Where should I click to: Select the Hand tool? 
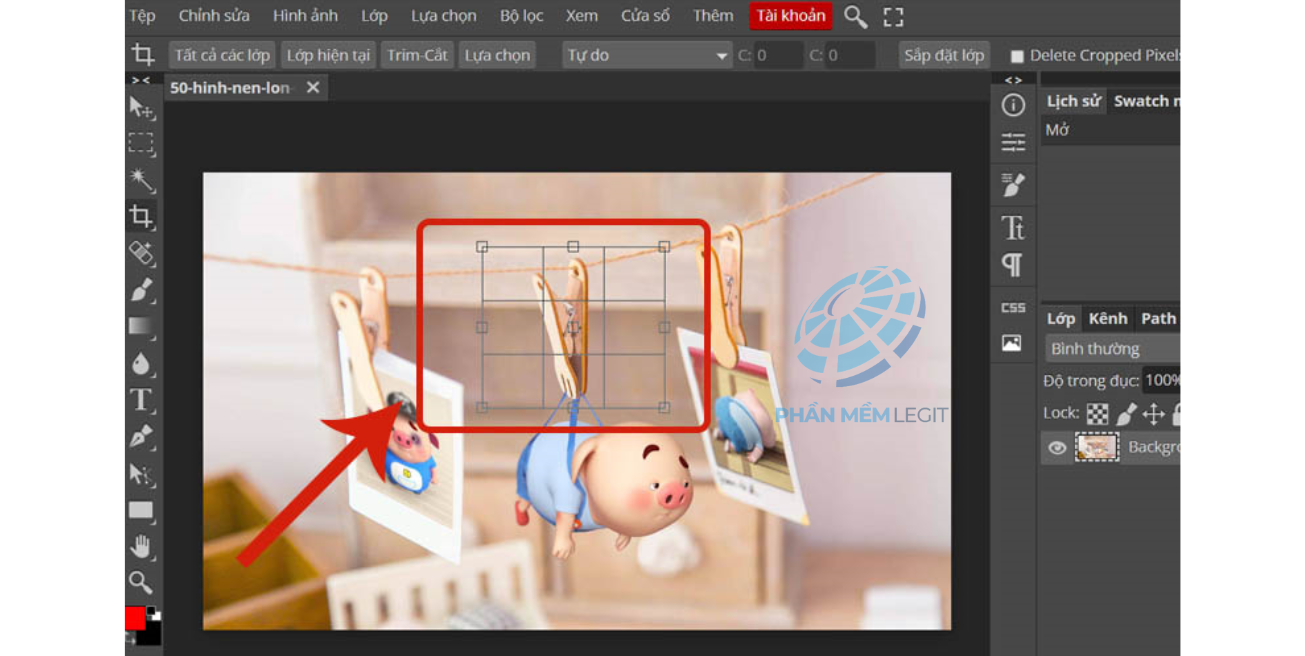[141, 546]
